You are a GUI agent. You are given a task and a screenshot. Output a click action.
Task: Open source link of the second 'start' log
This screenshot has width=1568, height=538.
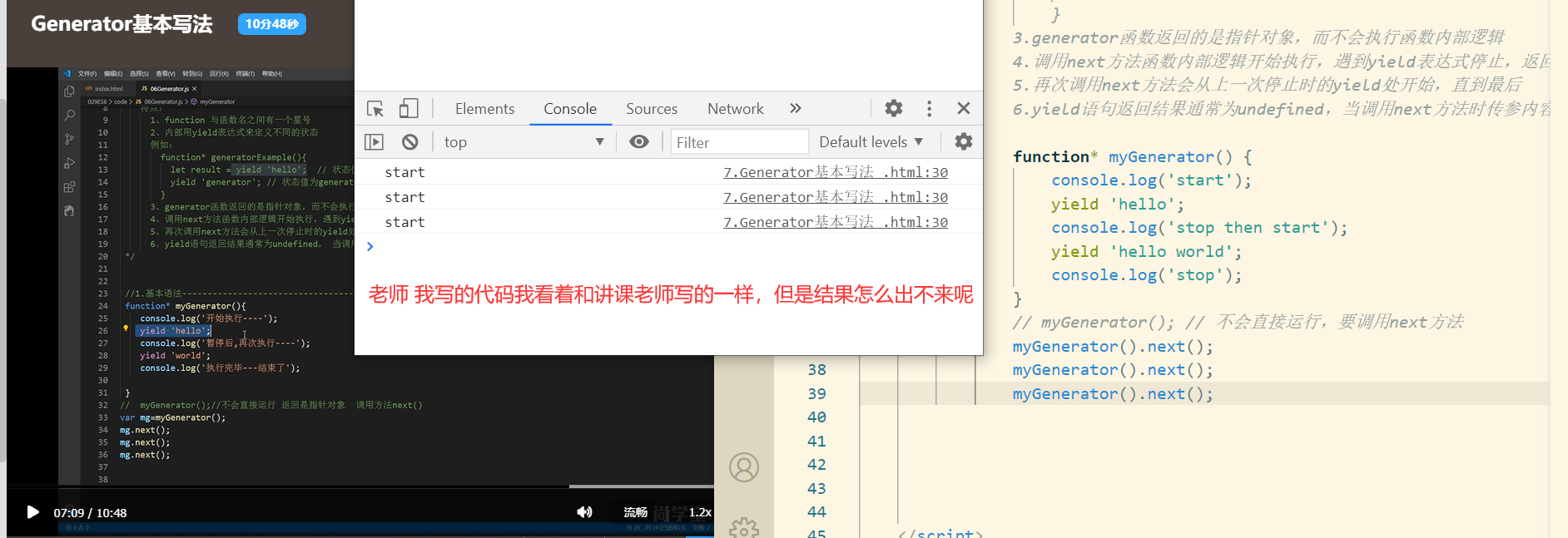click(835, 197)
